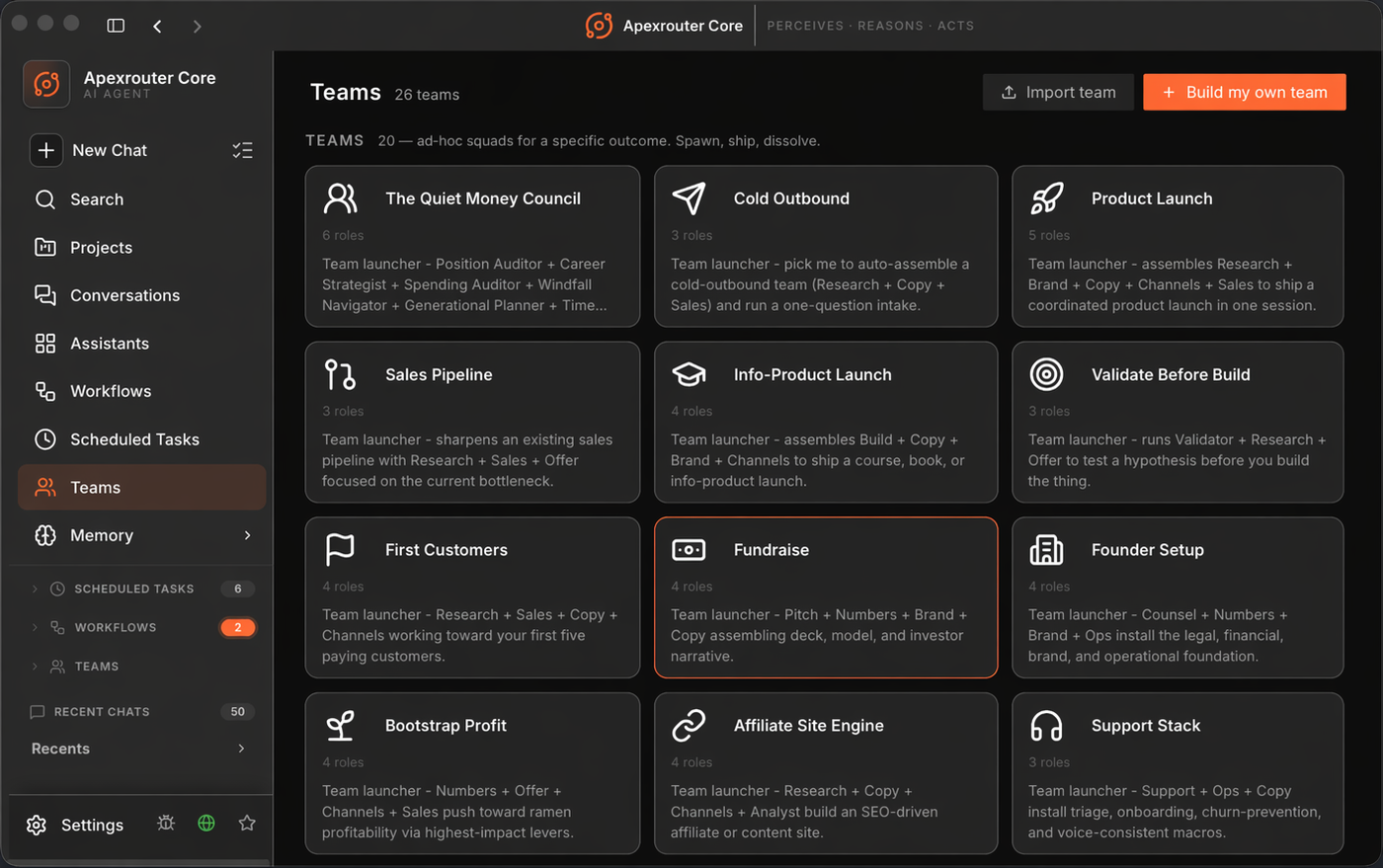Click '6 roles' under Quiet Money Council
The height and width of the screenshot is (868, 1383).
click(x=343, y=235)
